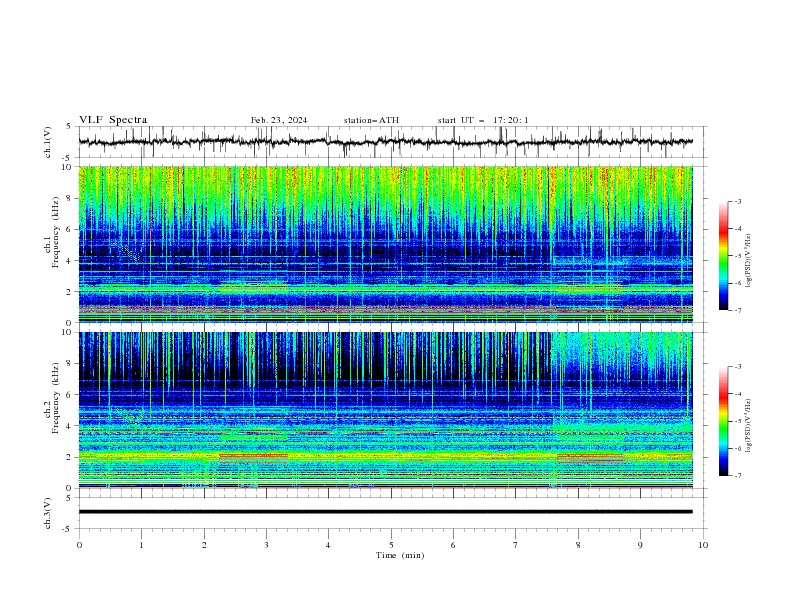This screenshot has width=792, height=612.
Task: Click the time axis tick label '5'
Action: click(391, 545)
